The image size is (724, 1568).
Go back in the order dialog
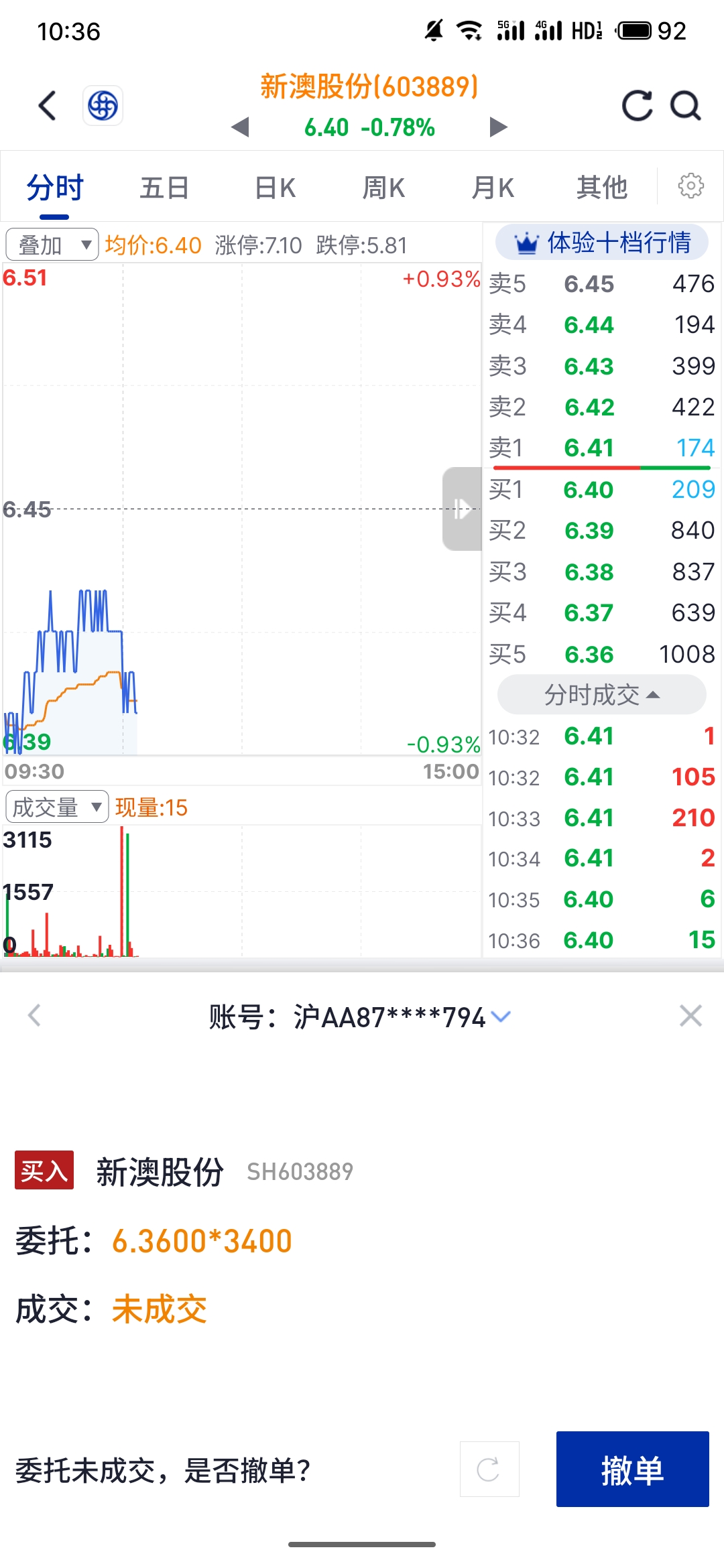[35, 1015]
